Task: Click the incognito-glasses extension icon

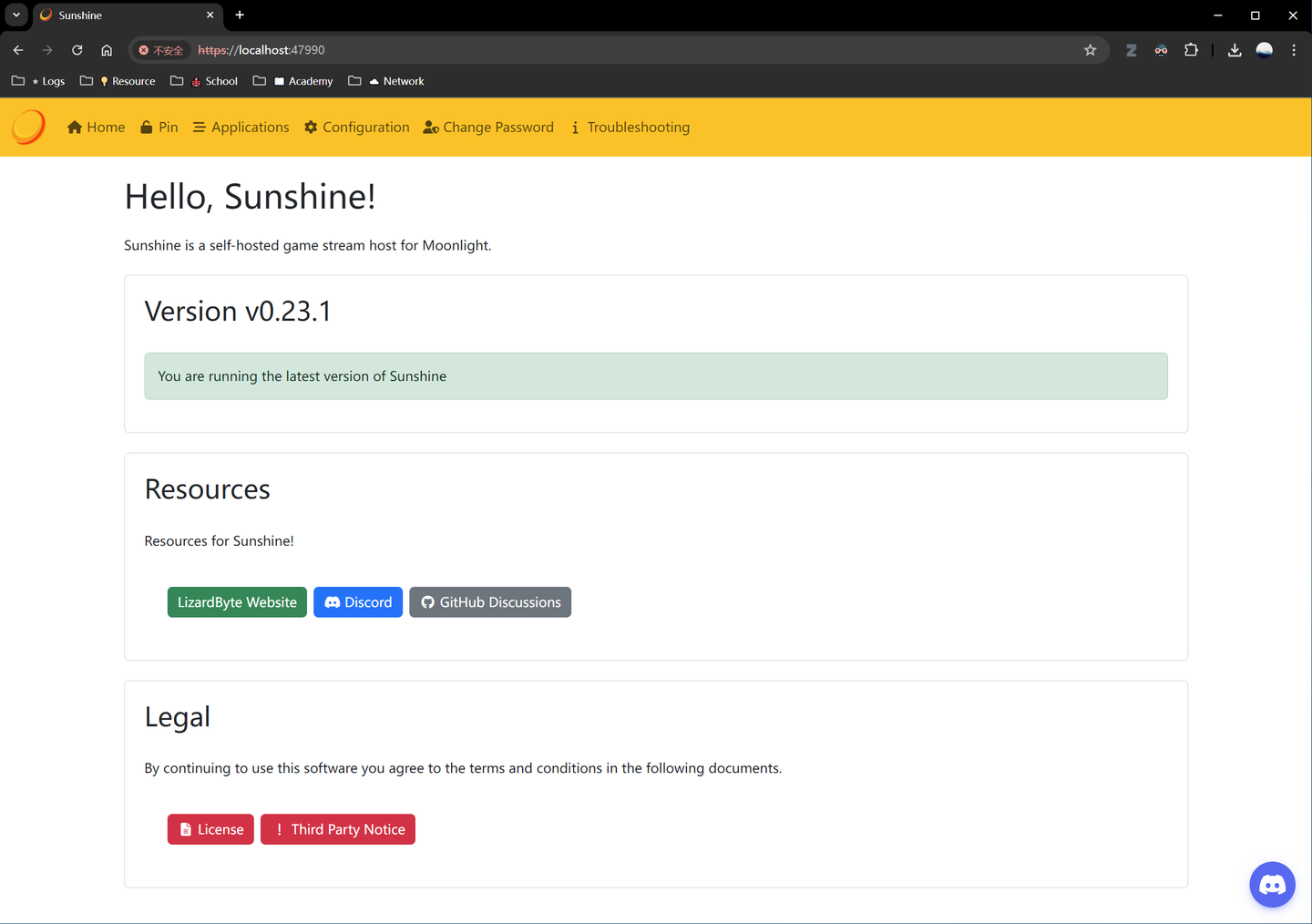Action: (1161, 50)
